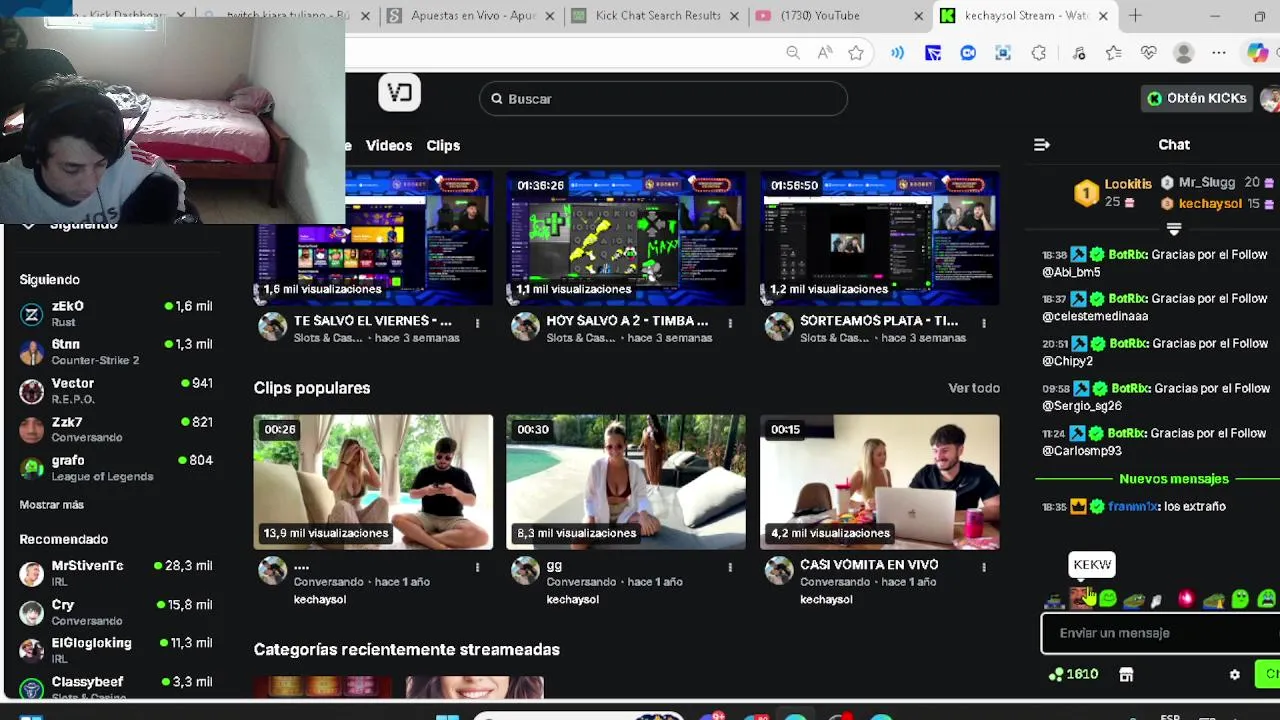
Task: Click the magnifier icon in Buscar field
Action: [496, 99]
